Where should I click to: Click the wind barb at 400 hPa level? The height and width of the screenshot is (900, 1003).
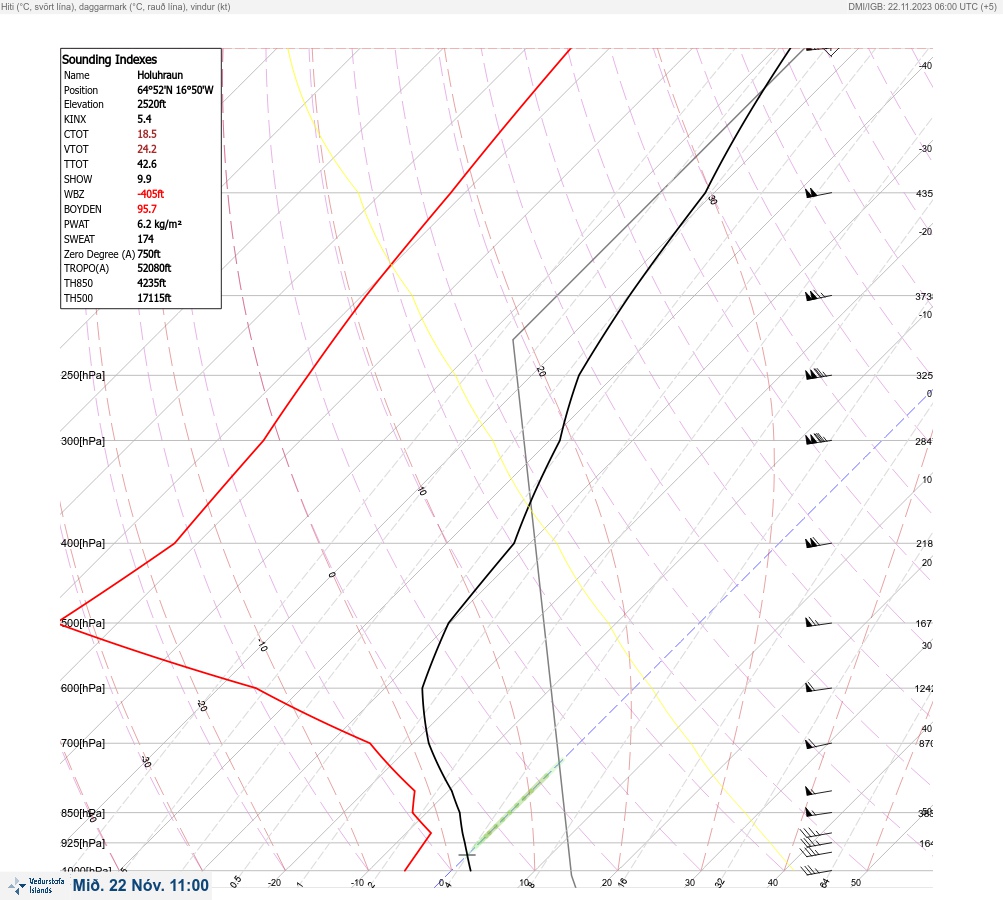coord(818,542)
